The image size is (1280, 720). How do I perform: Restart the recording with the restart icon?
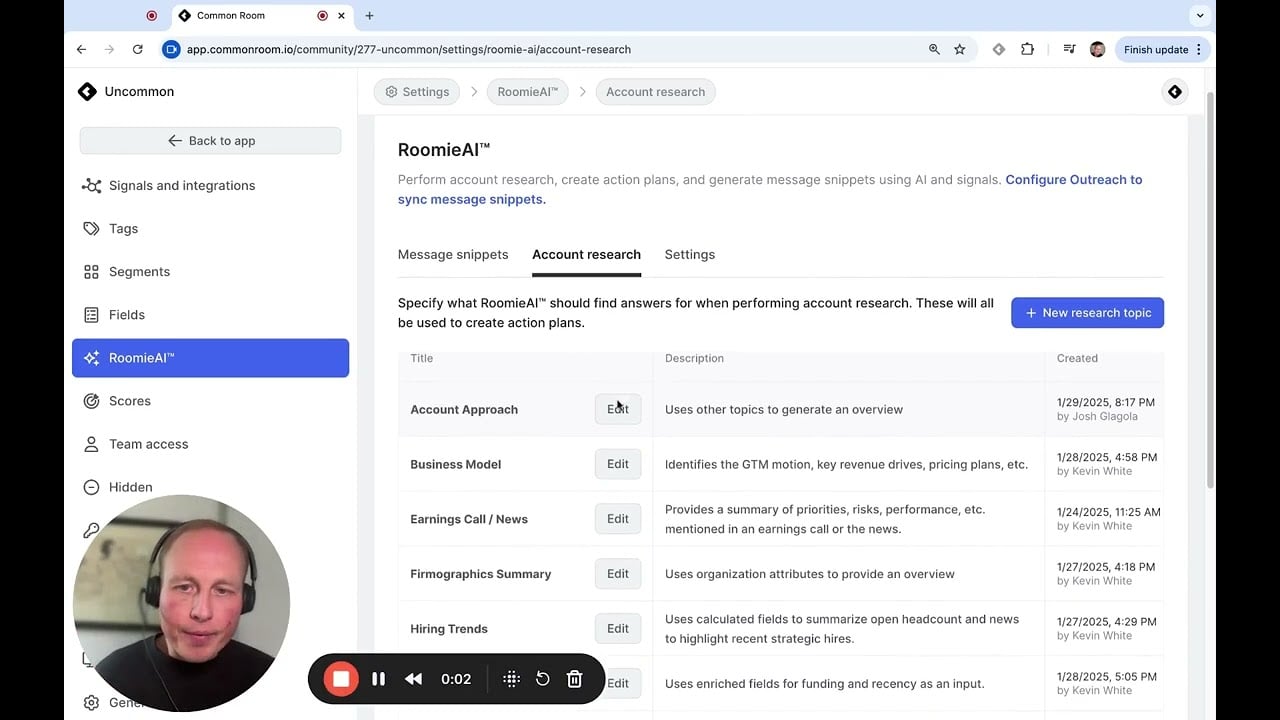(543, 679)
